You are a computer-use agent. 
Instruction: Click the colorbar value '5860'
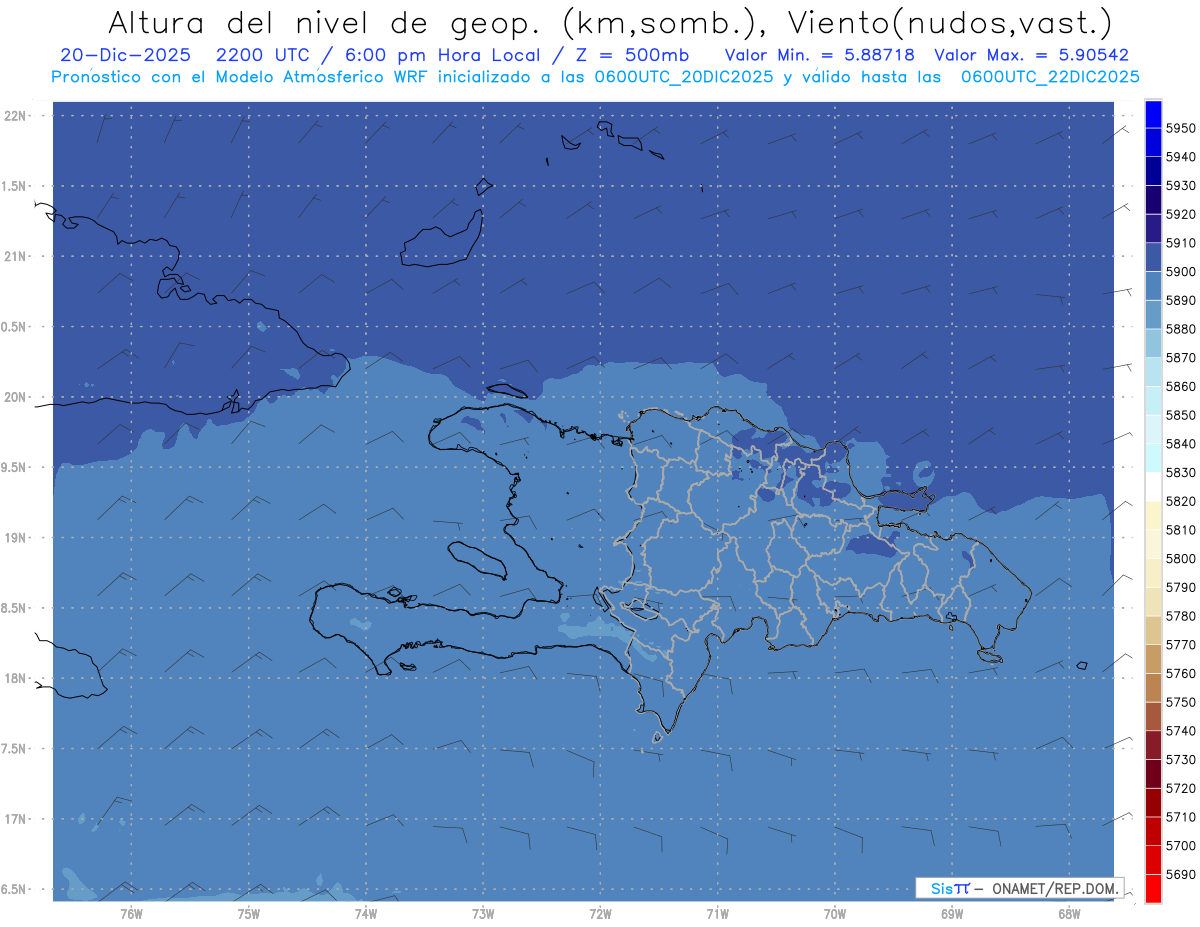coord(1180,386)
